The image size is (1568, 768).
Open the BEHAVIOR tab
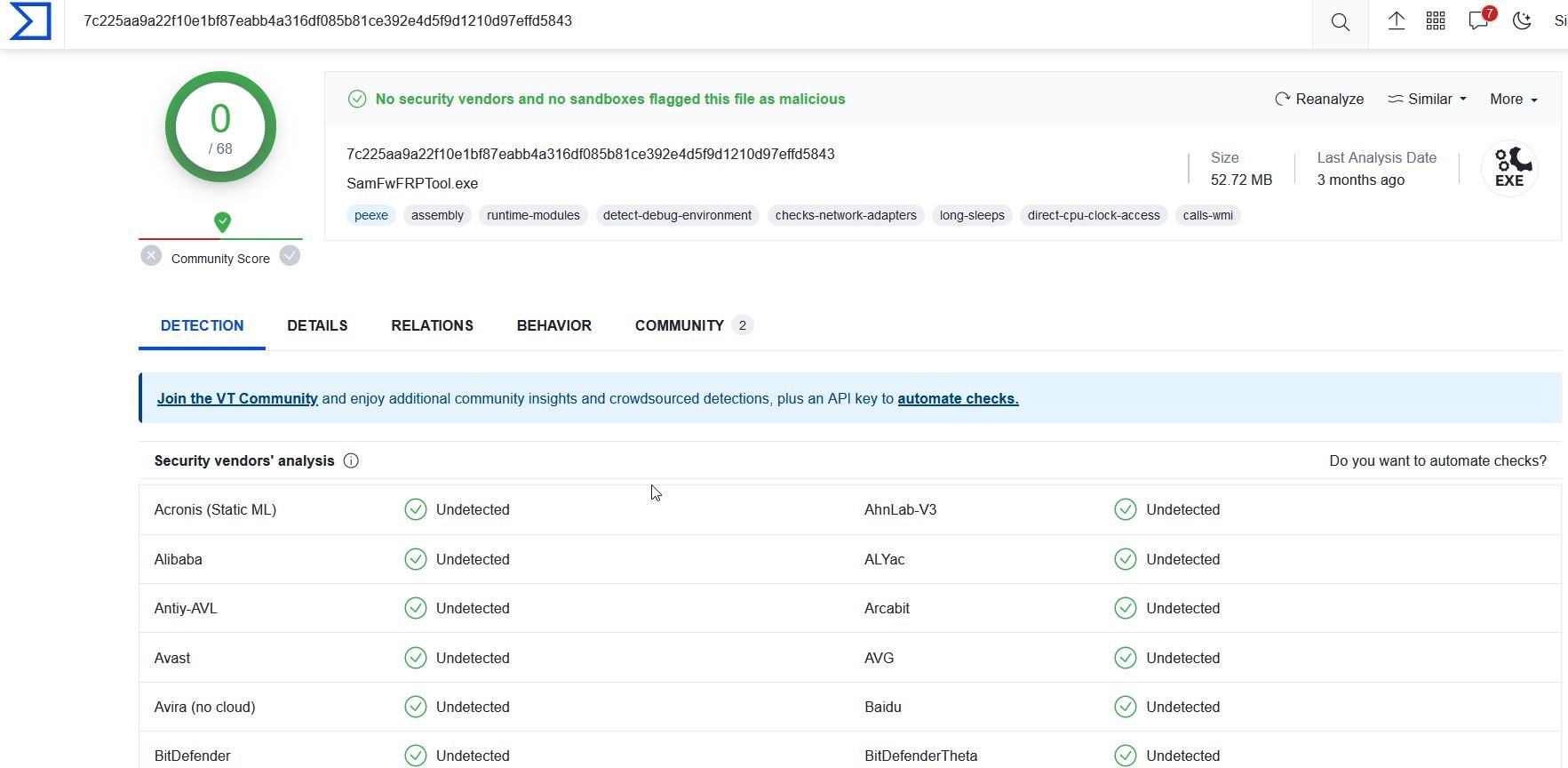(x=553, y=325)
